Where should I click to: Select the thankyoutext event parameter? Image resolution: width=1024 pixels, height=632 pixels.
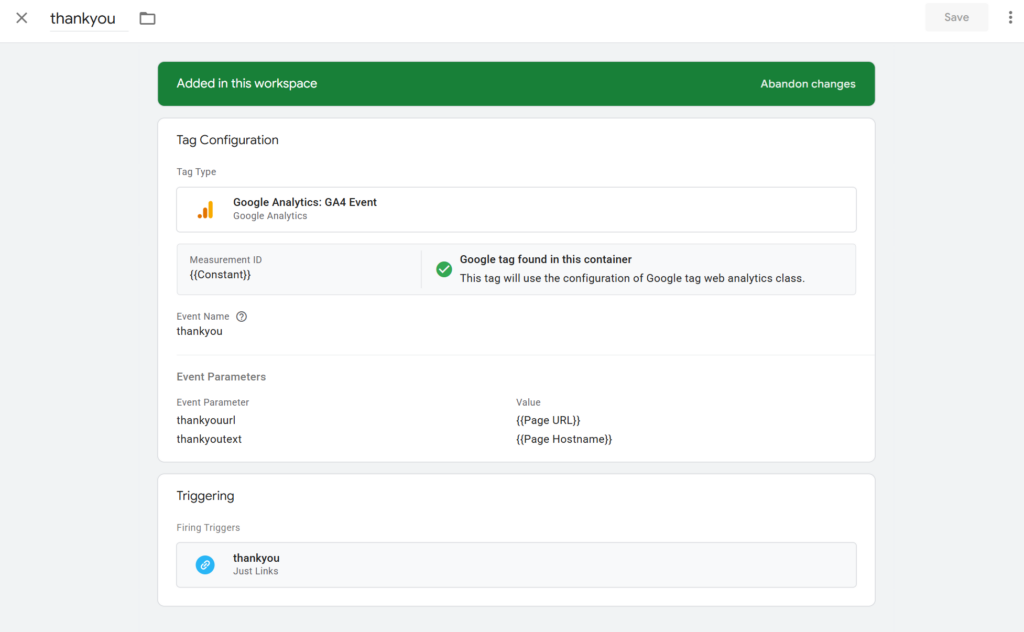(x=209, y=439)
